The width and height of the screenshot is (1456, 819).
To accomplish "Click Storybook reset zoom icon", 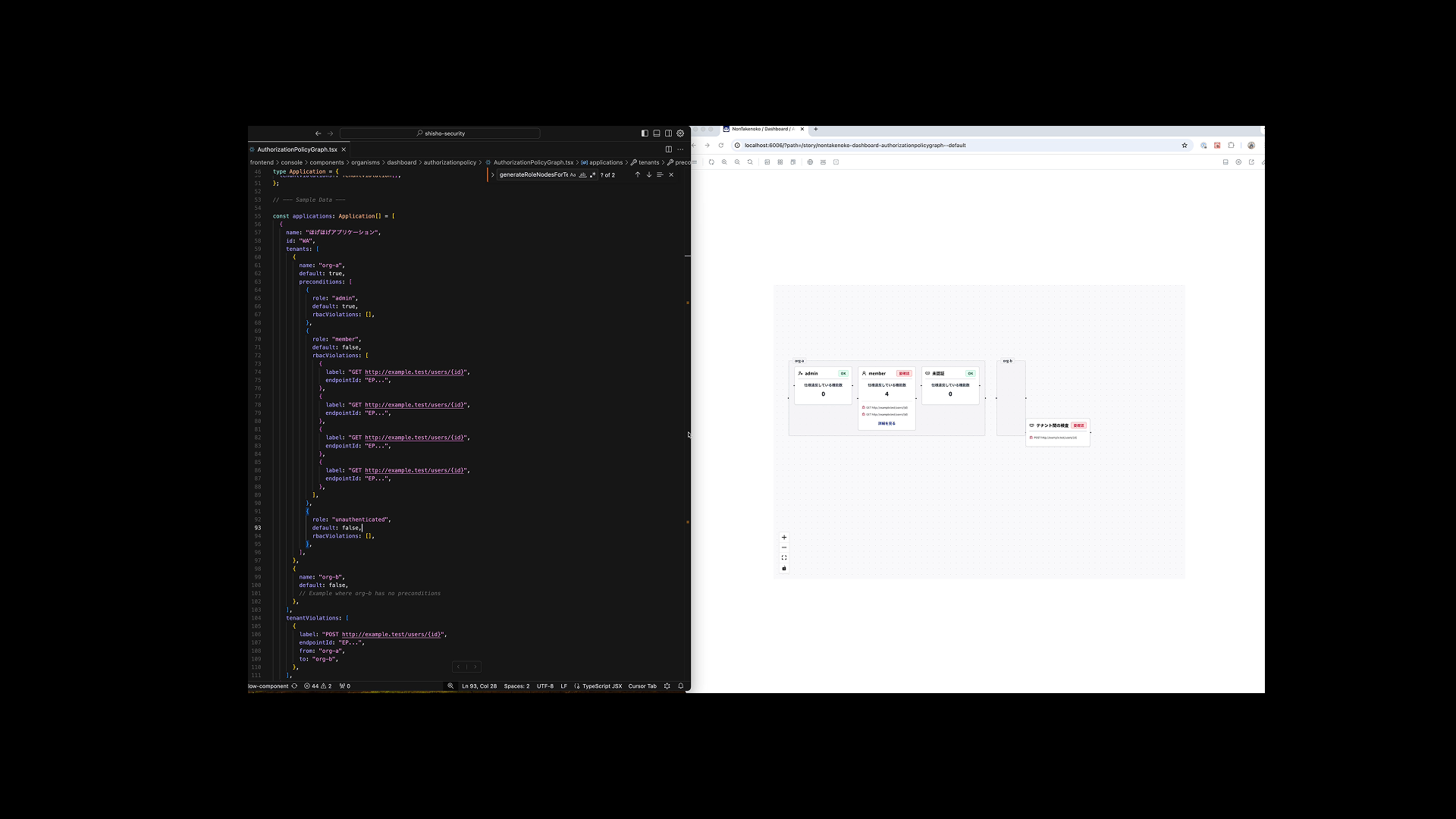I will (x=750, y=162).
